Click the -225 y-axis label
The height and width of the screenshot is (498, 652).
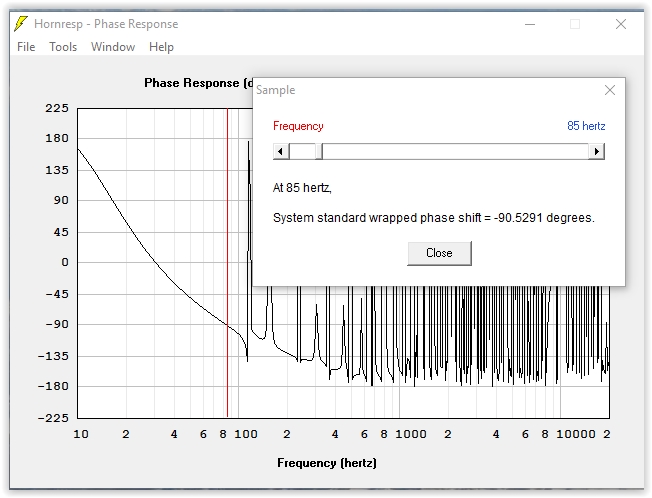[53, 417]
